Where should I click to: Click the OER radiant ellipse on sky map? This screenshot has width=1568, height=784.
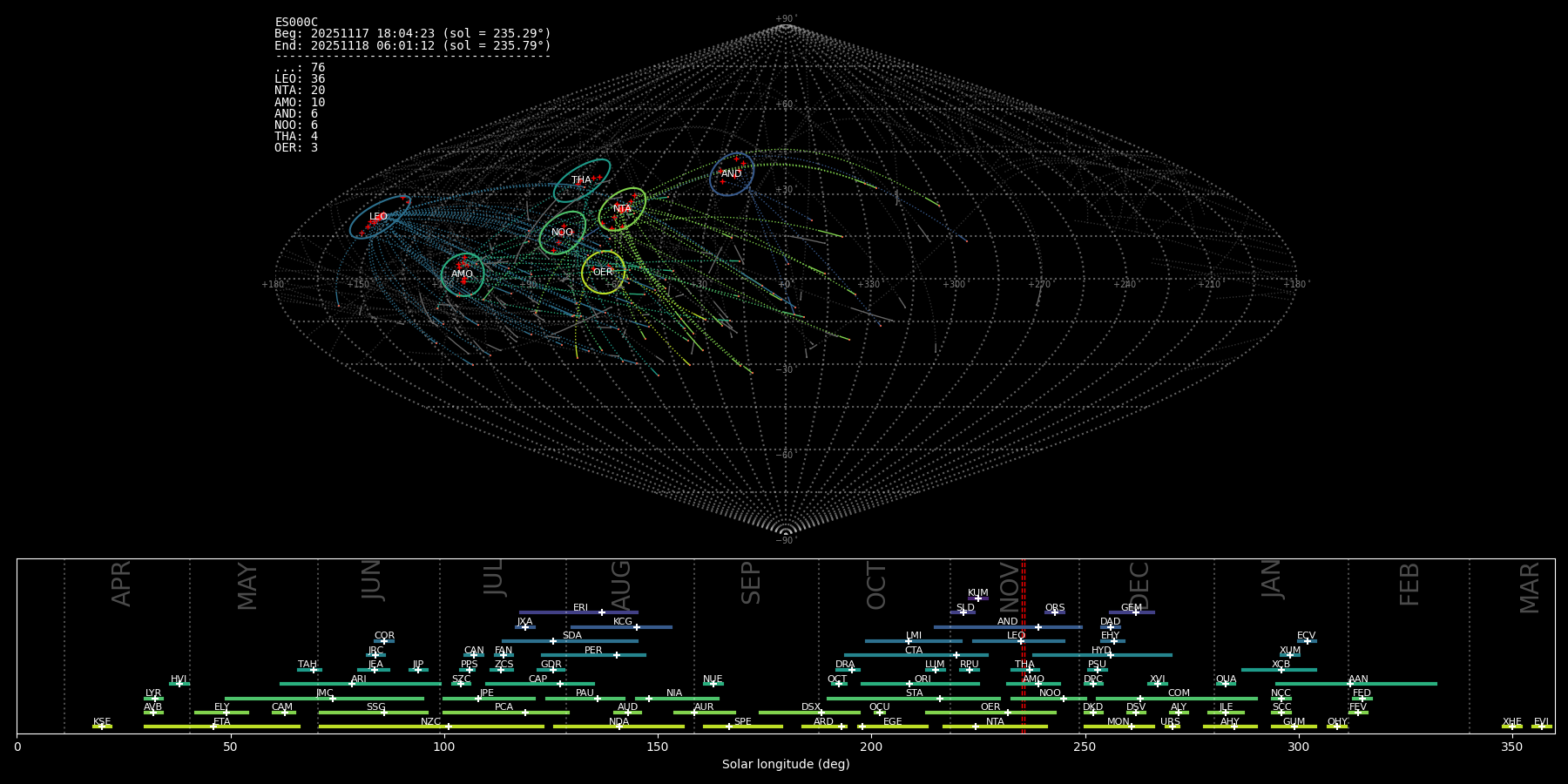[603, 273]
